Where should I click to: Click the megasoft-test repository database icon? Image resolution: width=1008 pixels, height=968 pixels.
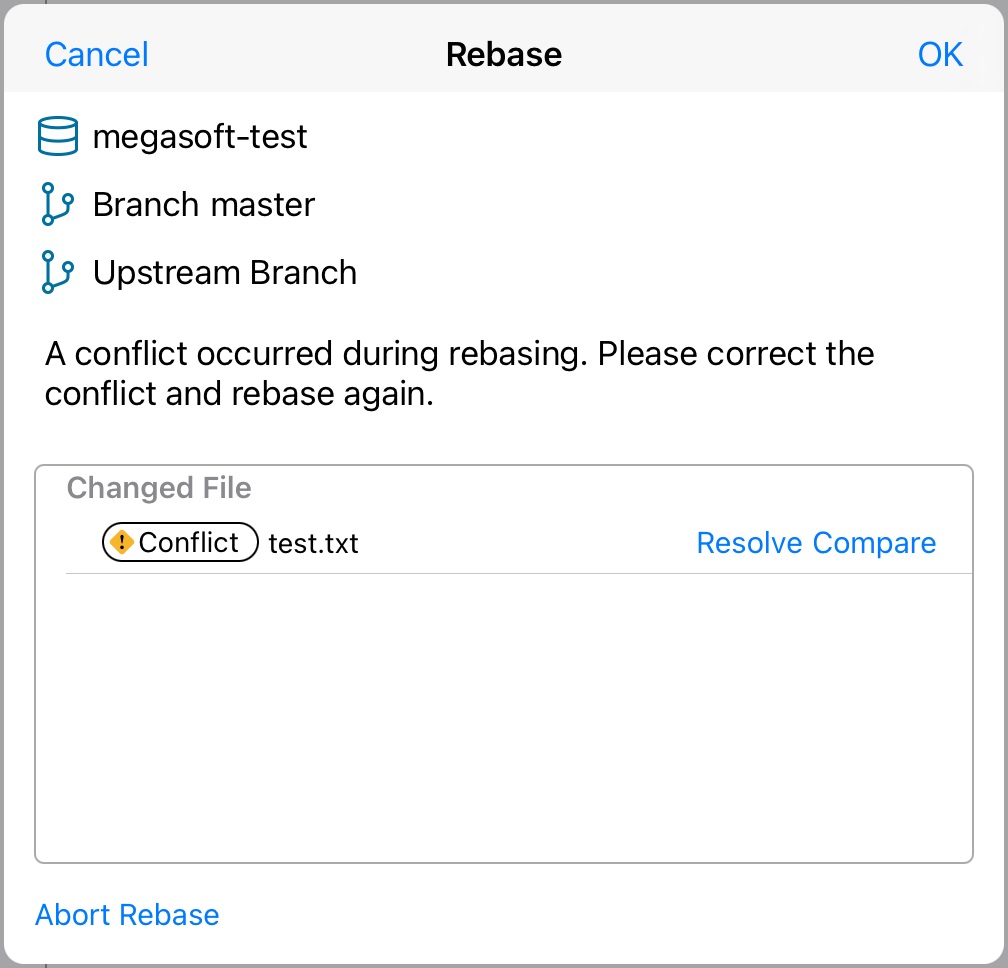[58, 136]
